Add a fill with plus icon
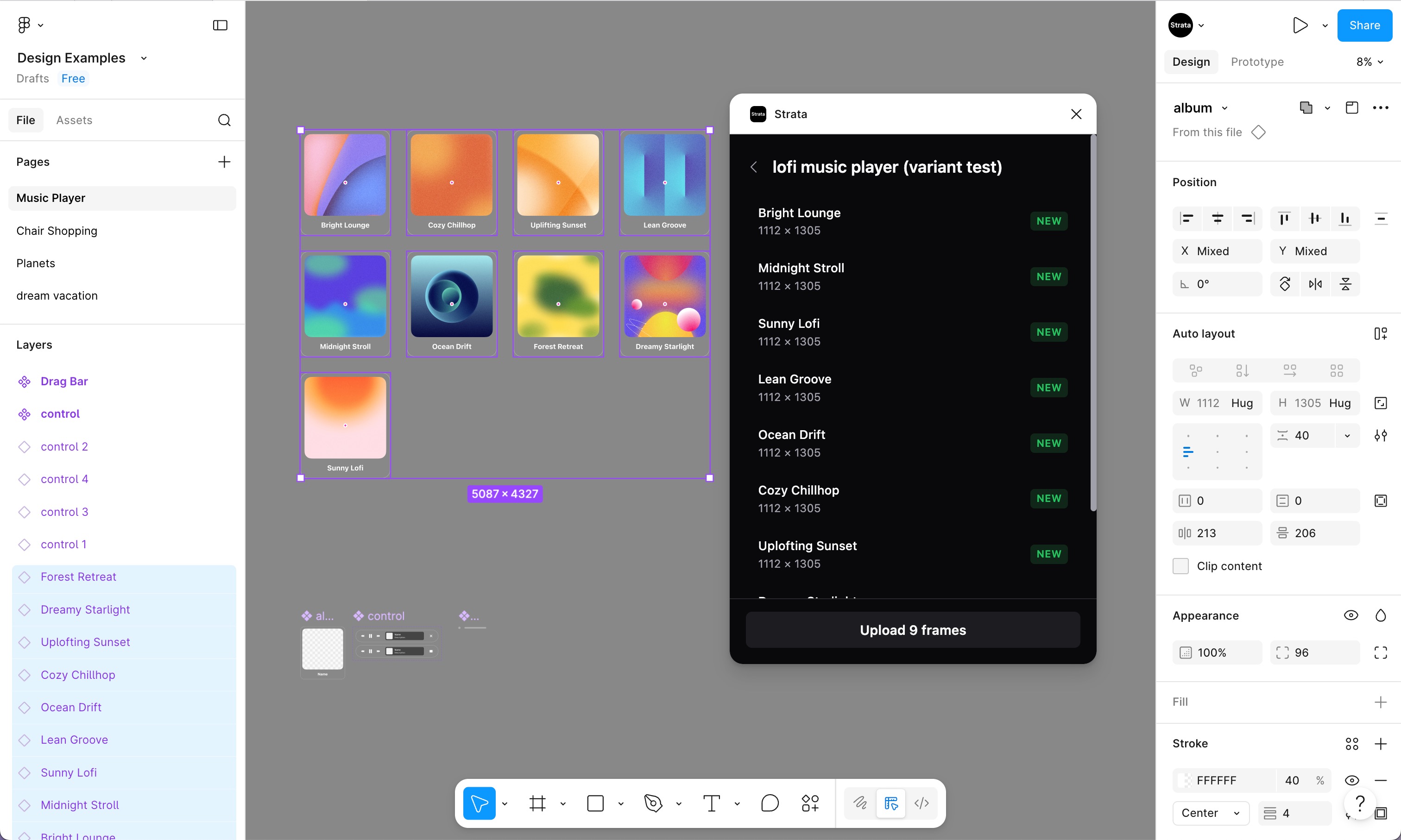The height and width of the screenshot is (840, 1401). coord(1381,702)
